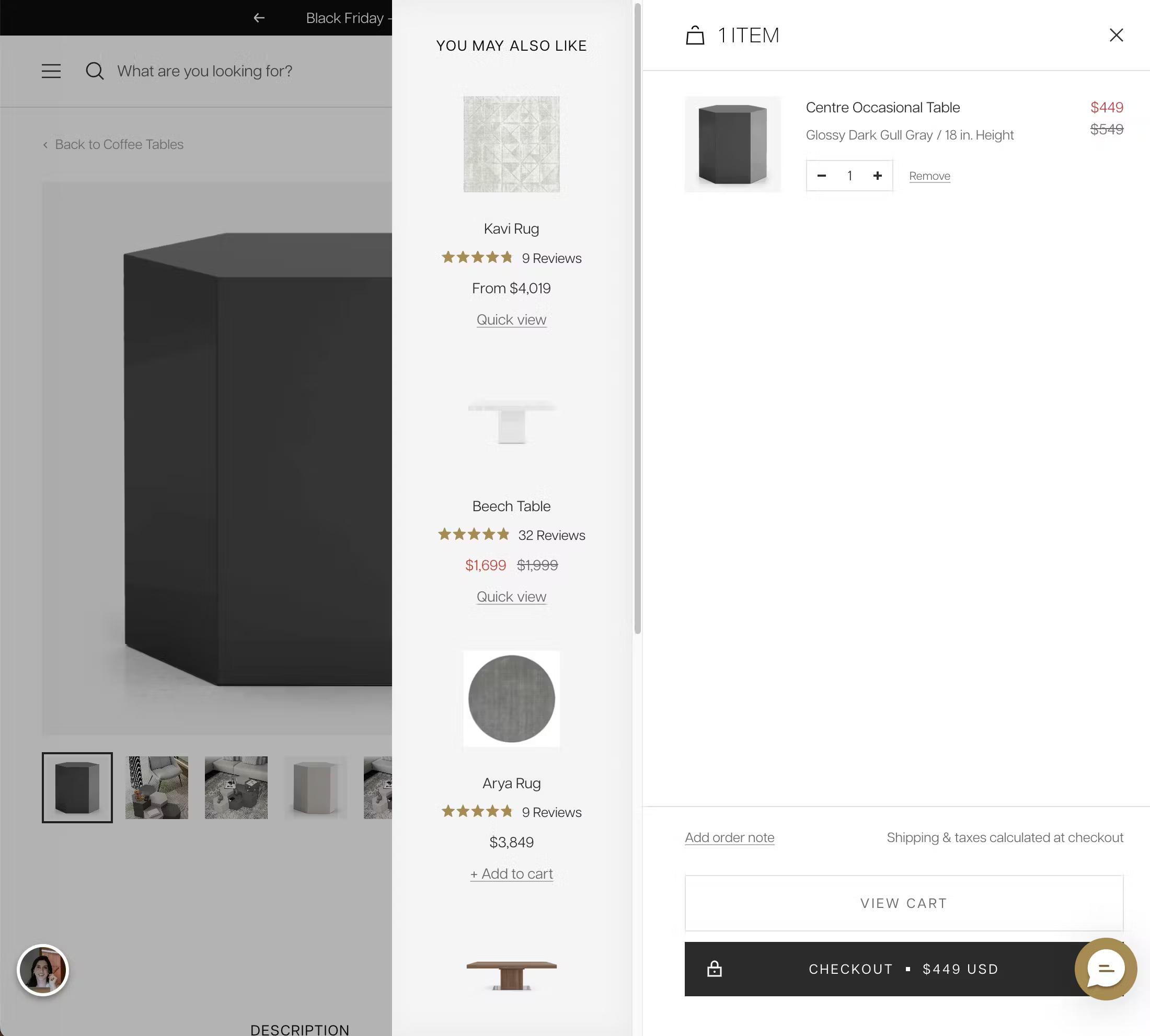Image resolution: width=1150 pixels, height=1036 pixels.
Task: Click Add order note
Action: tap(729, 837)
